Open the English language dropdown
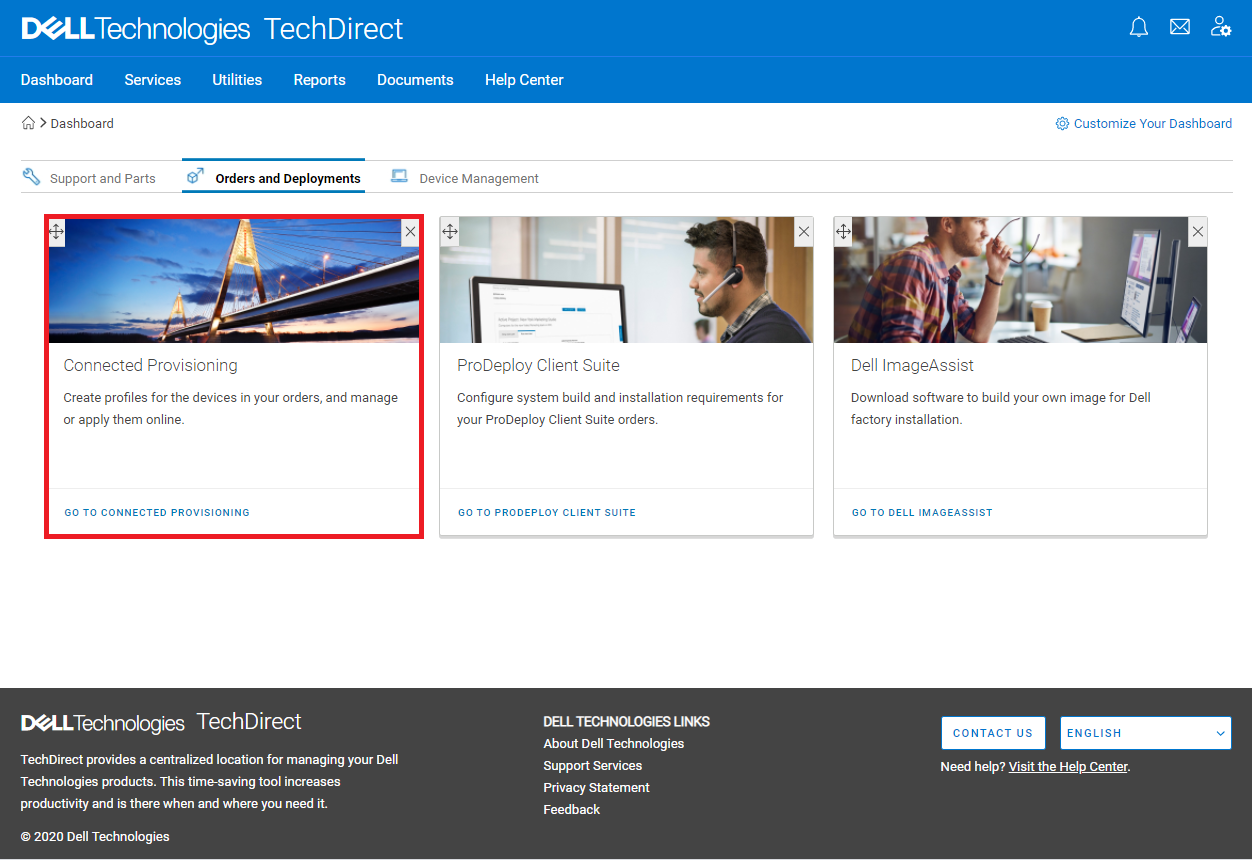This screenshot has height=860, width=1252. pyautogui.click(x=1145, y=733)
